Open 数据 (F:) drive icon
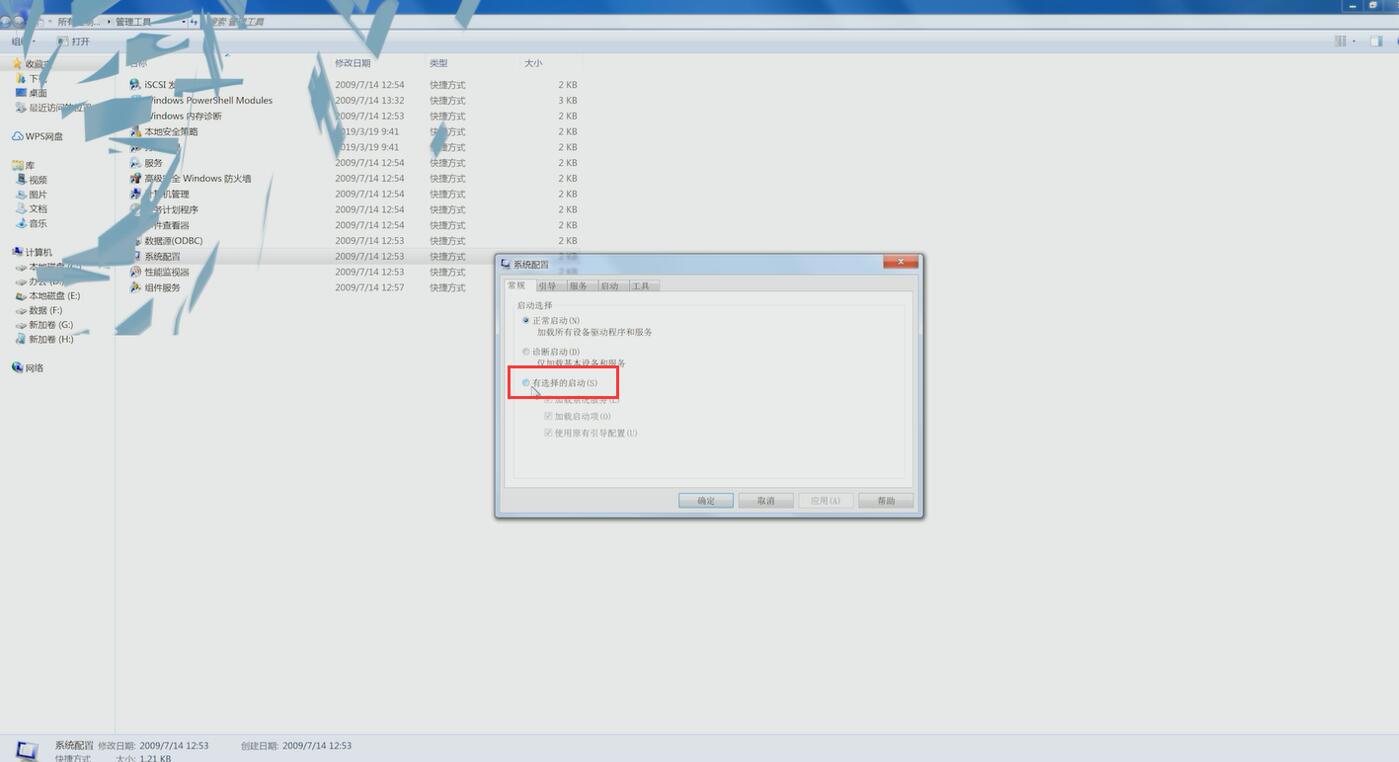Screen dimensions: 1399x762 pyautogui.click(x=21, y=311)
